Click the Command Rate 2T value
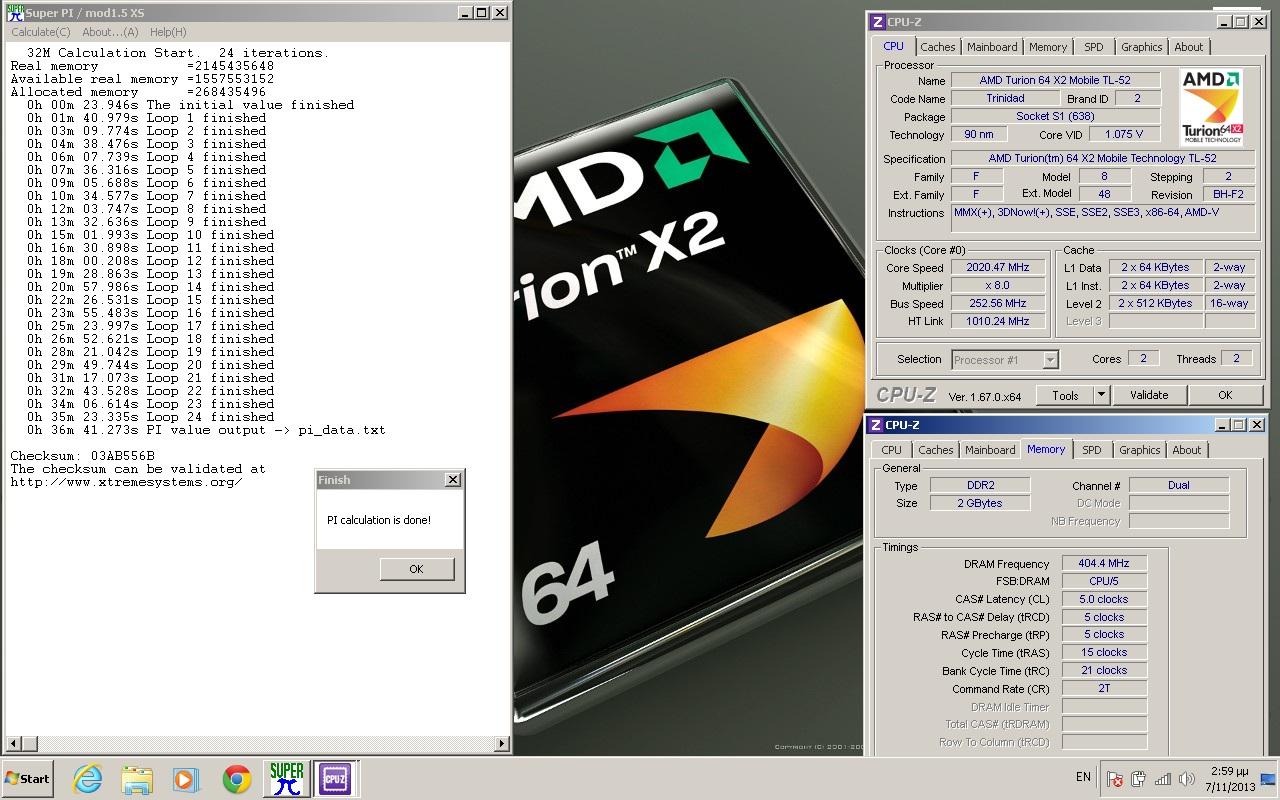 point(1105,689)
